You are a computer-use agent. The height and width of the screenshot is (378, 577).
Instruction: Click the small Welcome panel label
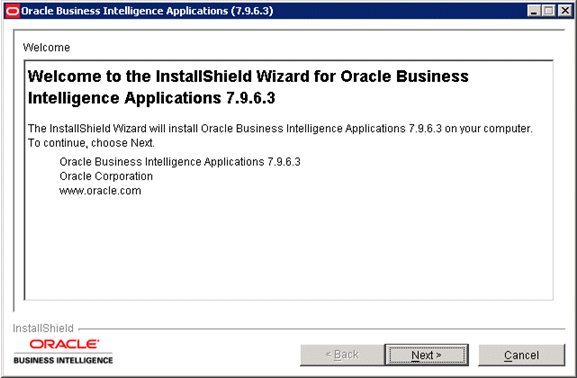pos(46,47)
